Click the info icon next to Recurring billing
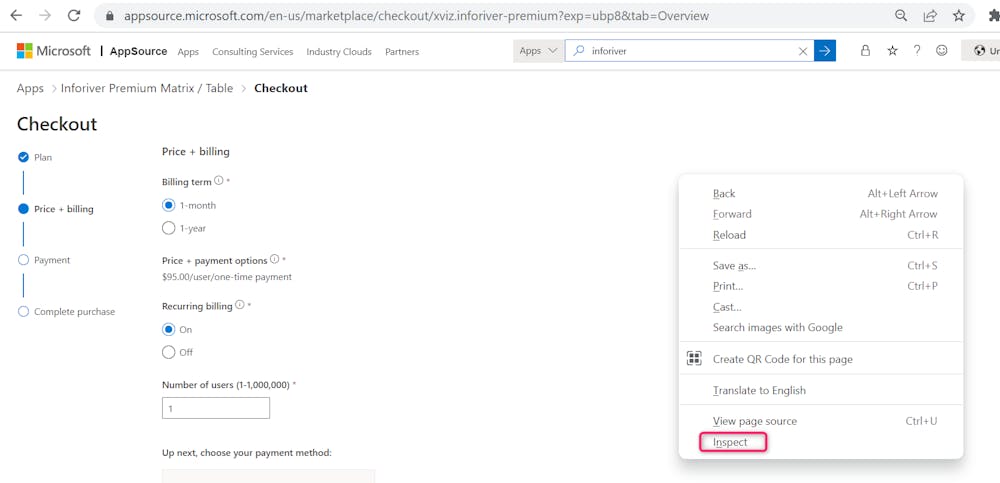The image size is (1000, 483). tap(239, 305)
